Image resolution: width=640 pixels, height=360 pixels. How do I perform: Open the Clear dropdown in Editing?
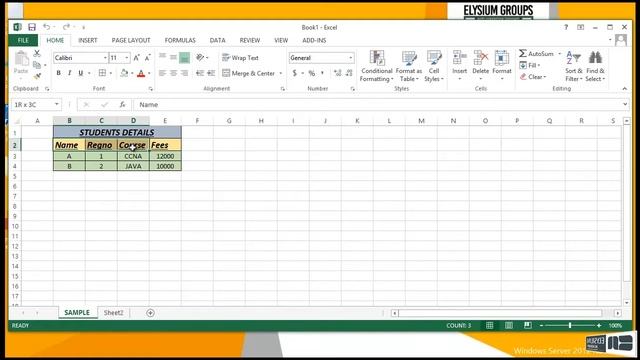pos(533,77)
